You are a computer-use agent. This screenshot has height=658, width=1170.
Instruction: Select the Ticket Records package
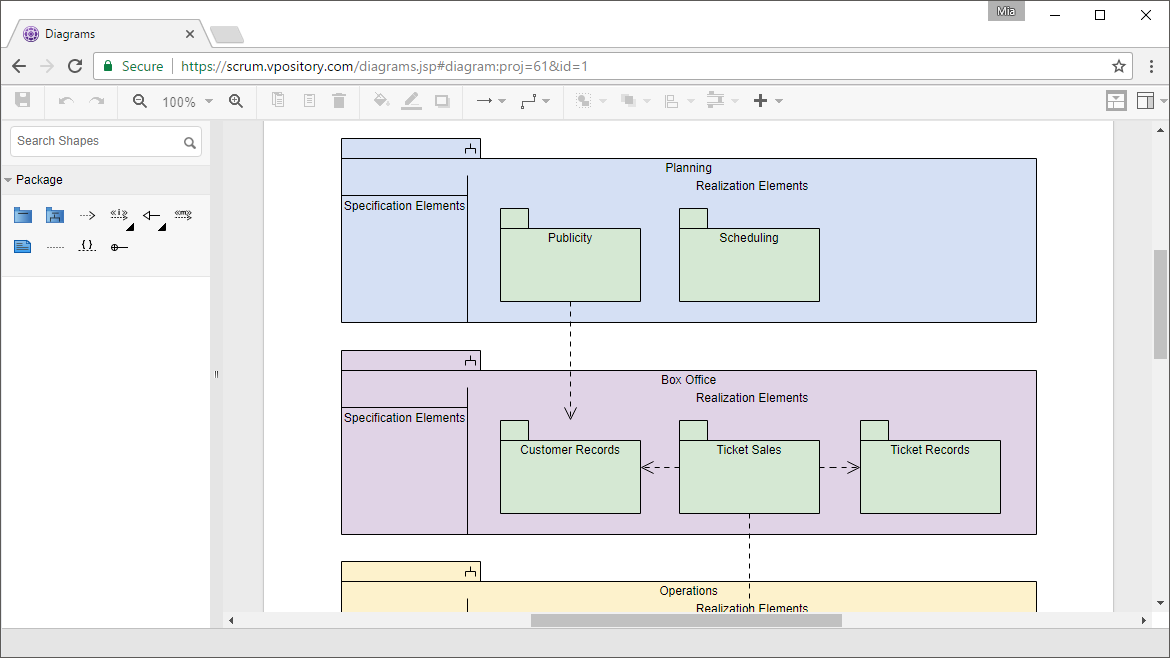(930, 467)
